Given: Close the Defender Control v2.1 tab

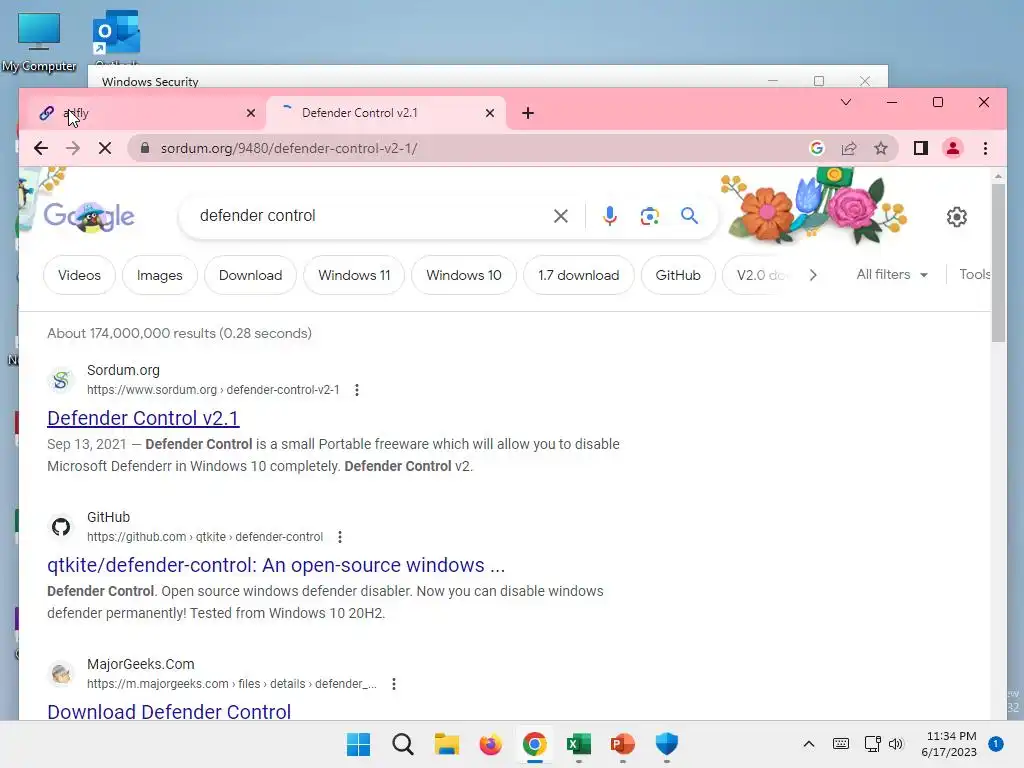Looking at the screenshot, I should point(490,113).
